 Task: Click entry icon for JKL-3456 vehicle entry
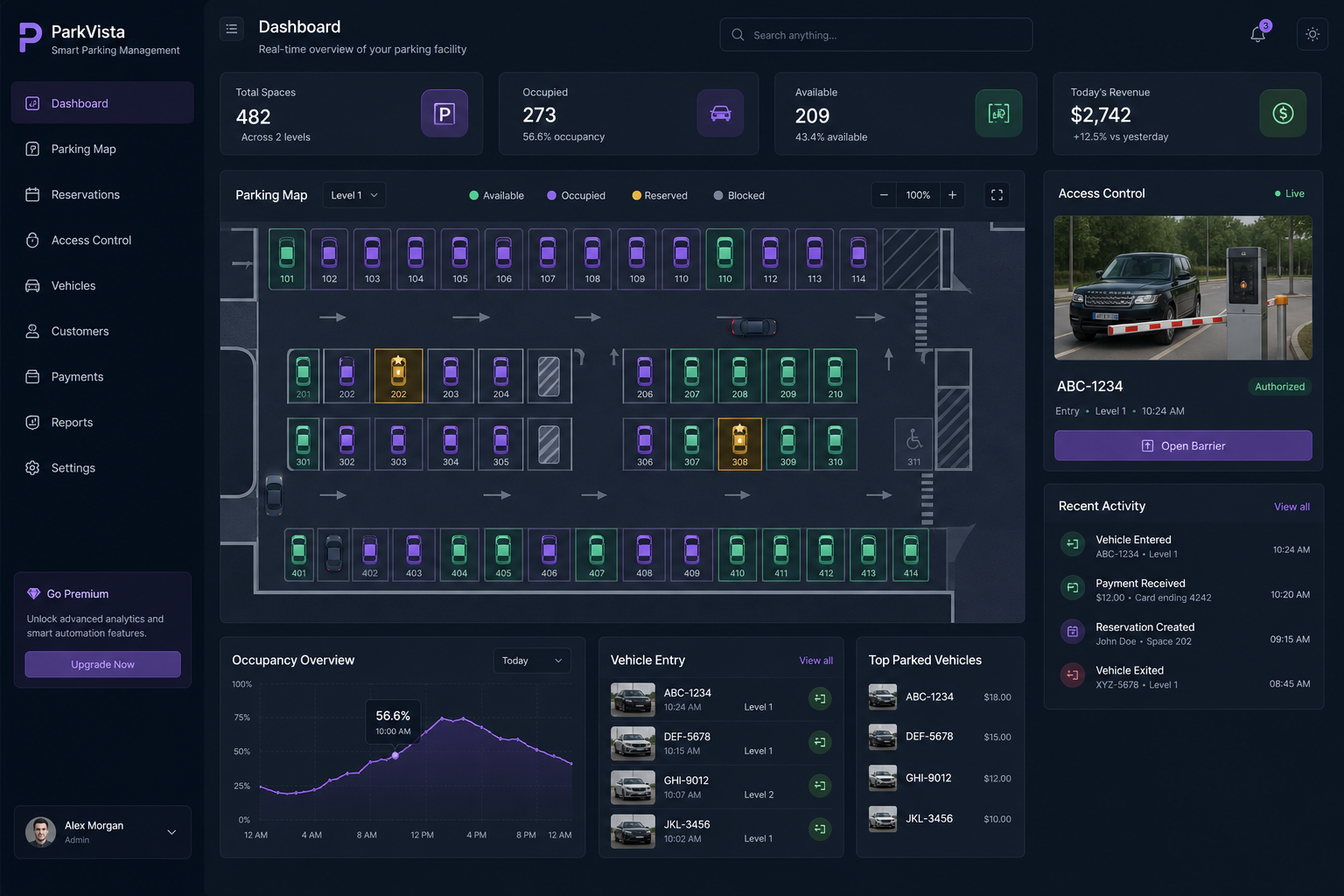click(x=820, y=828)
